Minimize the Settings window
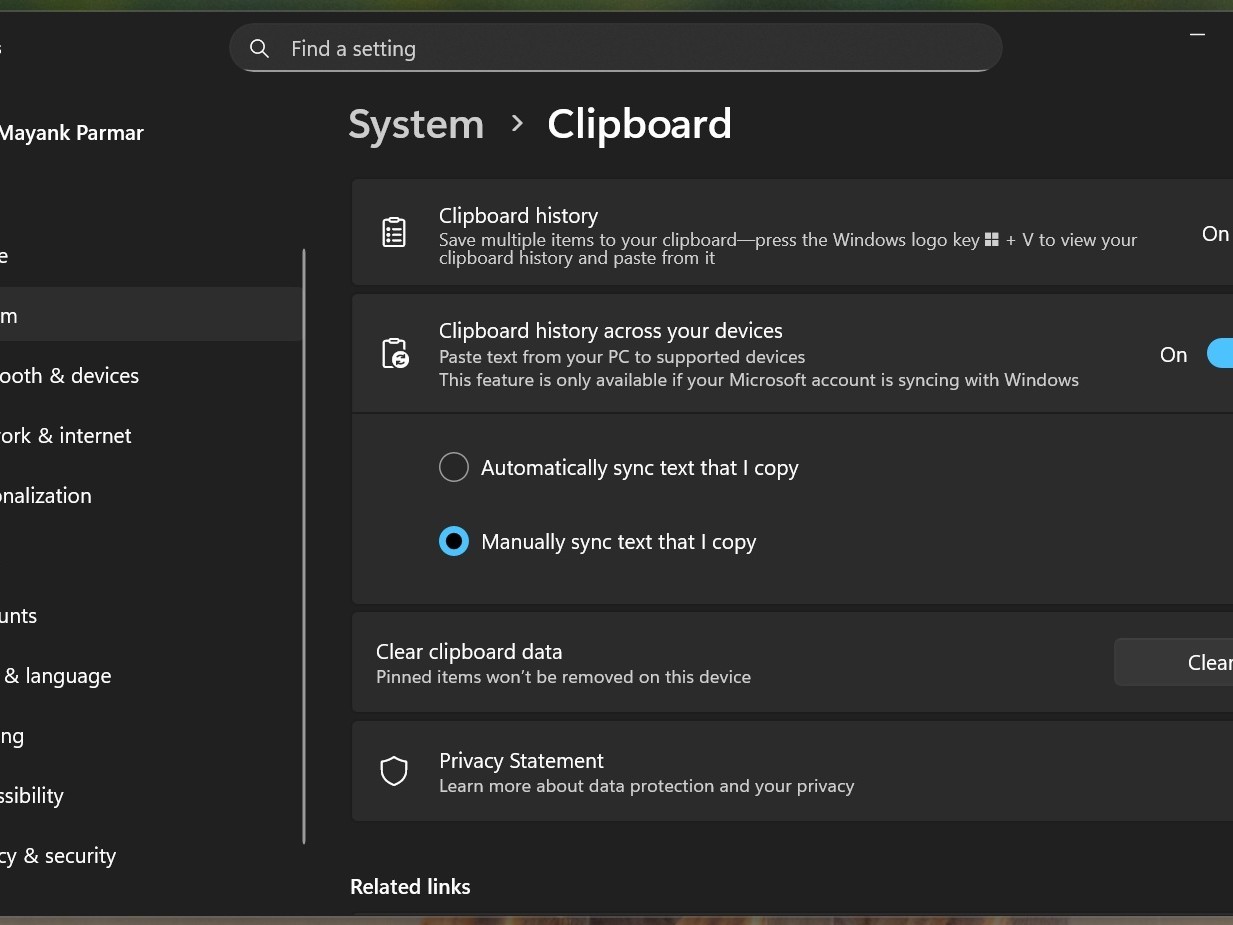The height and width of the screenshot is (925, 1233). tap(1197, 35)
